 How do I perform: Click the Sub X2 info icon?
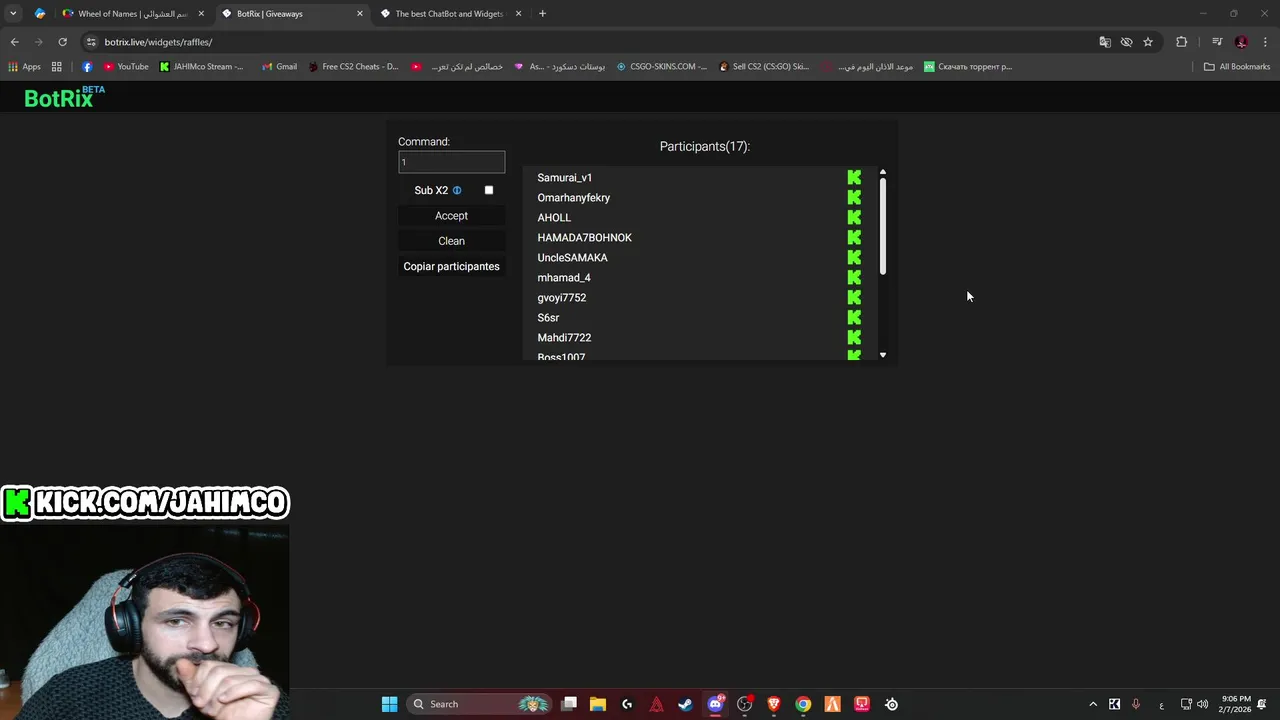(457, 190)
